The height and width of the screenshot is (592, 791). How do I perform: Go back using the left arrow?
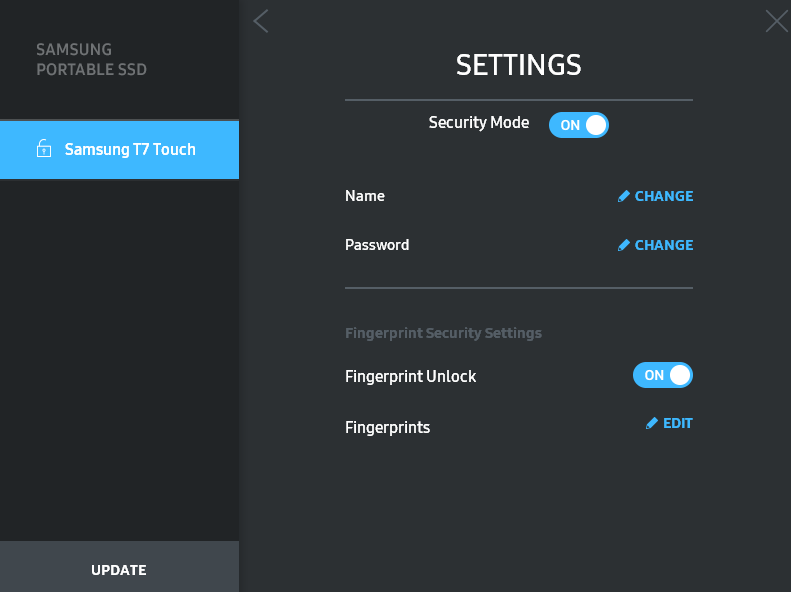tap(261, 21)
